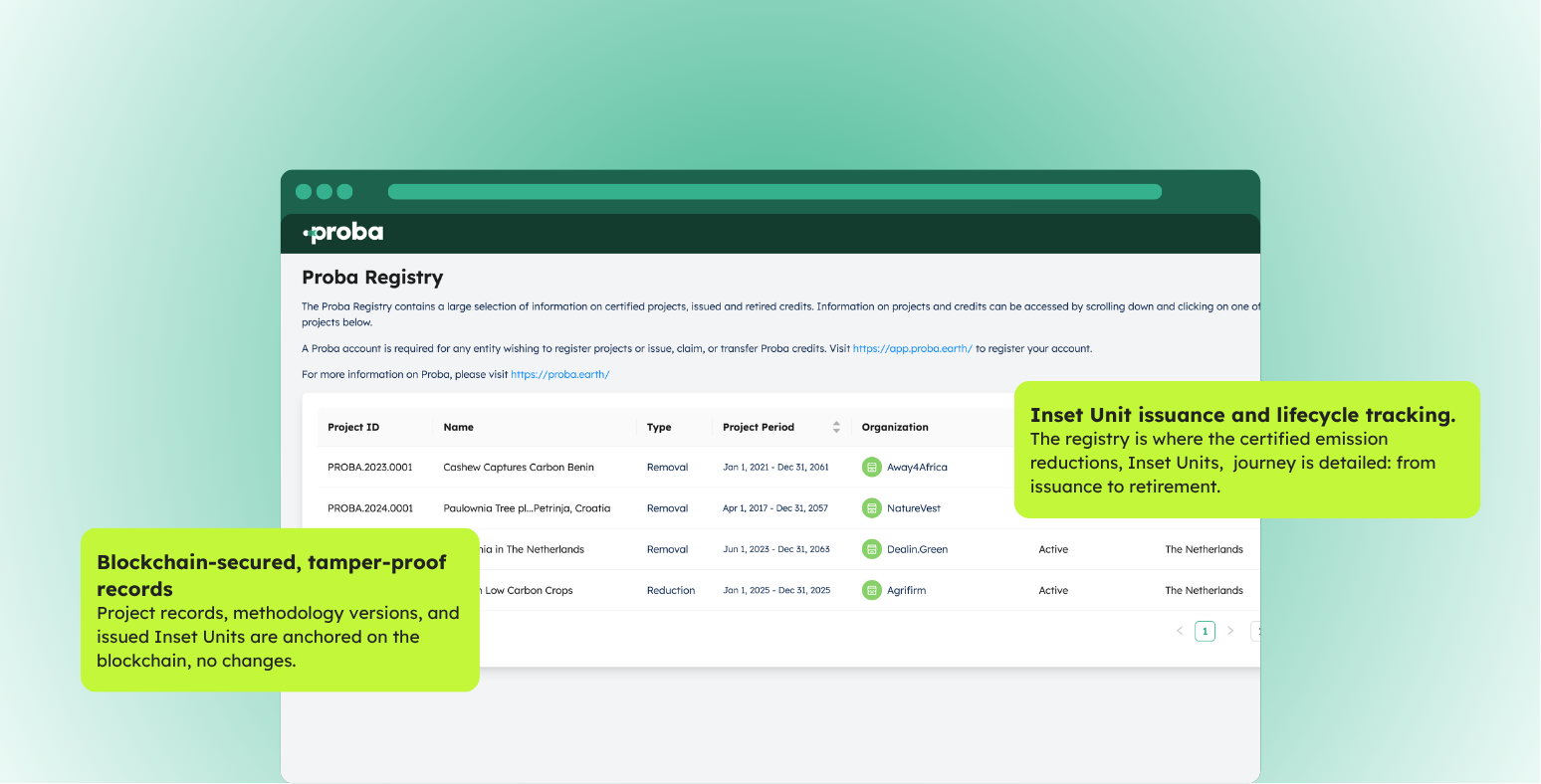Click the Proba Registry heading
This screenshot has height=784, width=1541.
tap(372, 279)
